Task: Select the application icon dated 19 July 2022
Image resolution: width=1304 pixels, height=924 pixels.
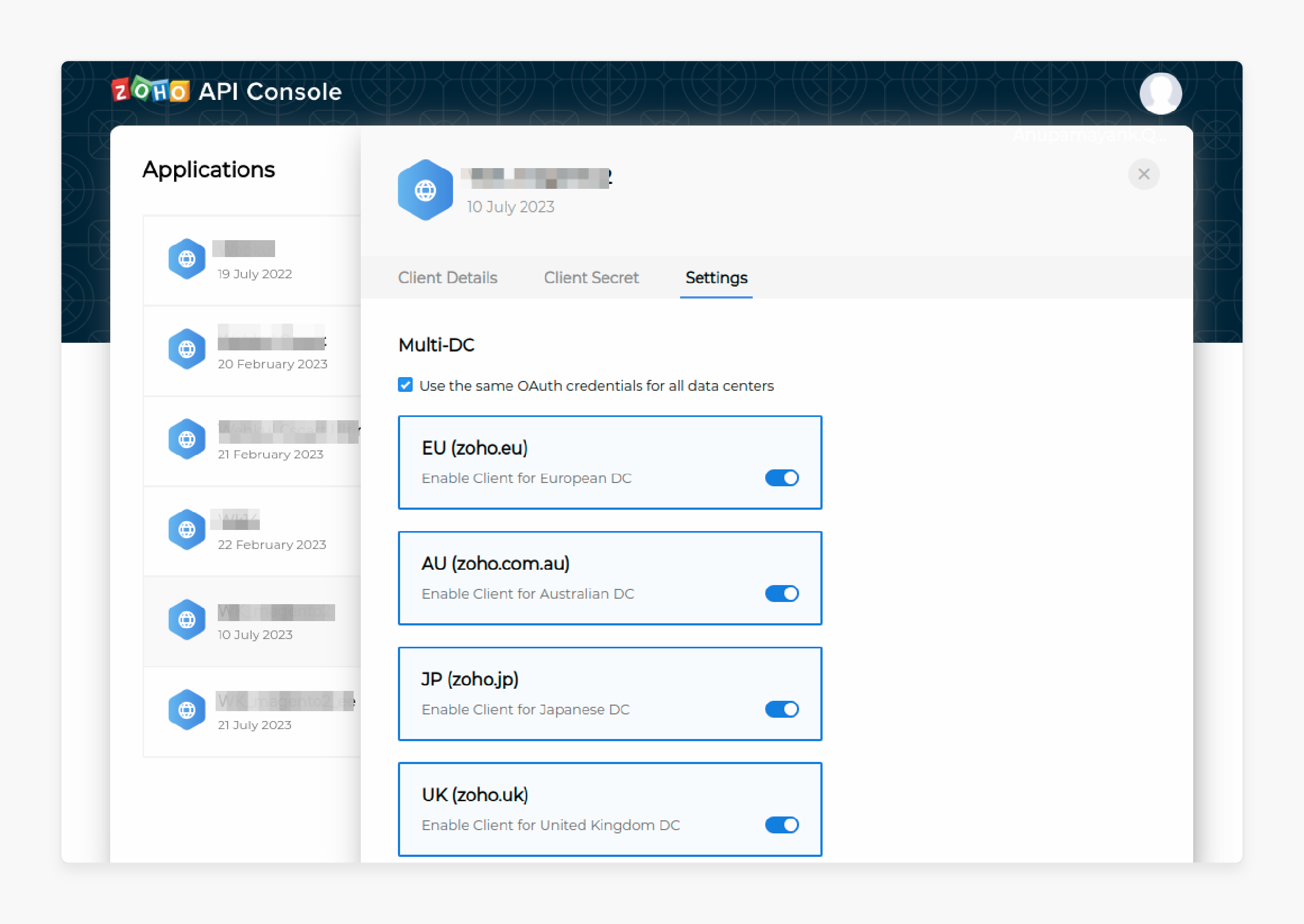Action: point(187,259)
